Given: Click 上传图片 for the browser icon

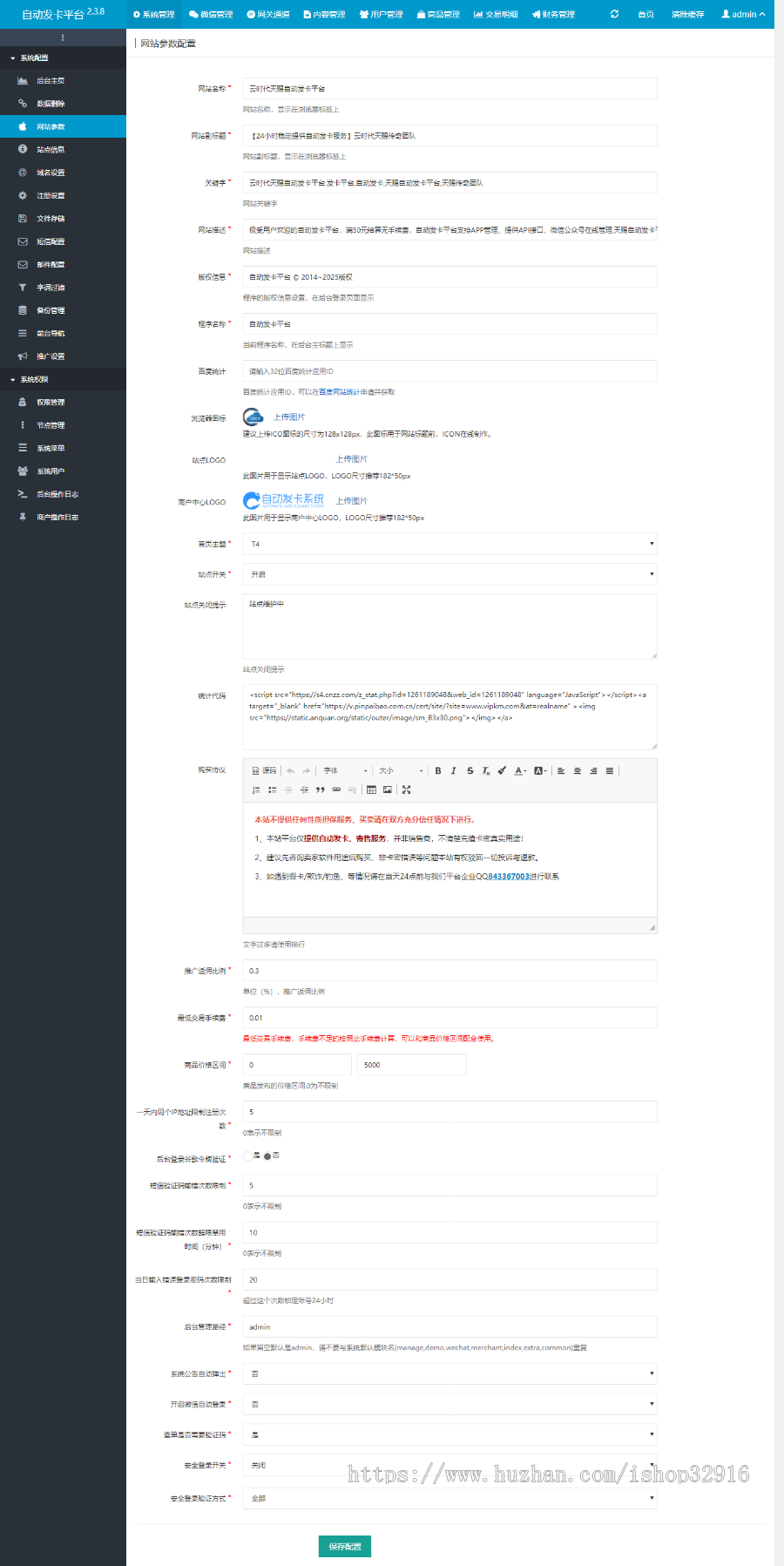Looking at the screenshot, I should (x=290, y=417).
